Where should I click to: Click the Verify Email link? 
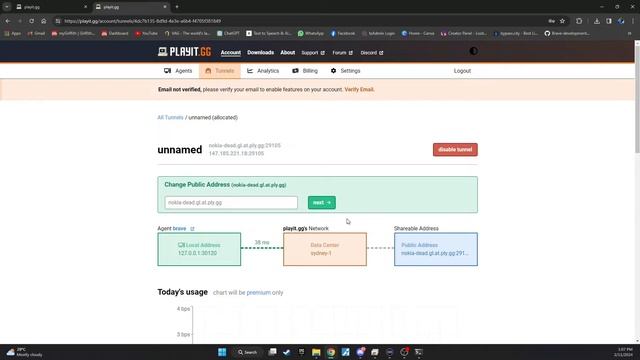[x=359, y=89]
